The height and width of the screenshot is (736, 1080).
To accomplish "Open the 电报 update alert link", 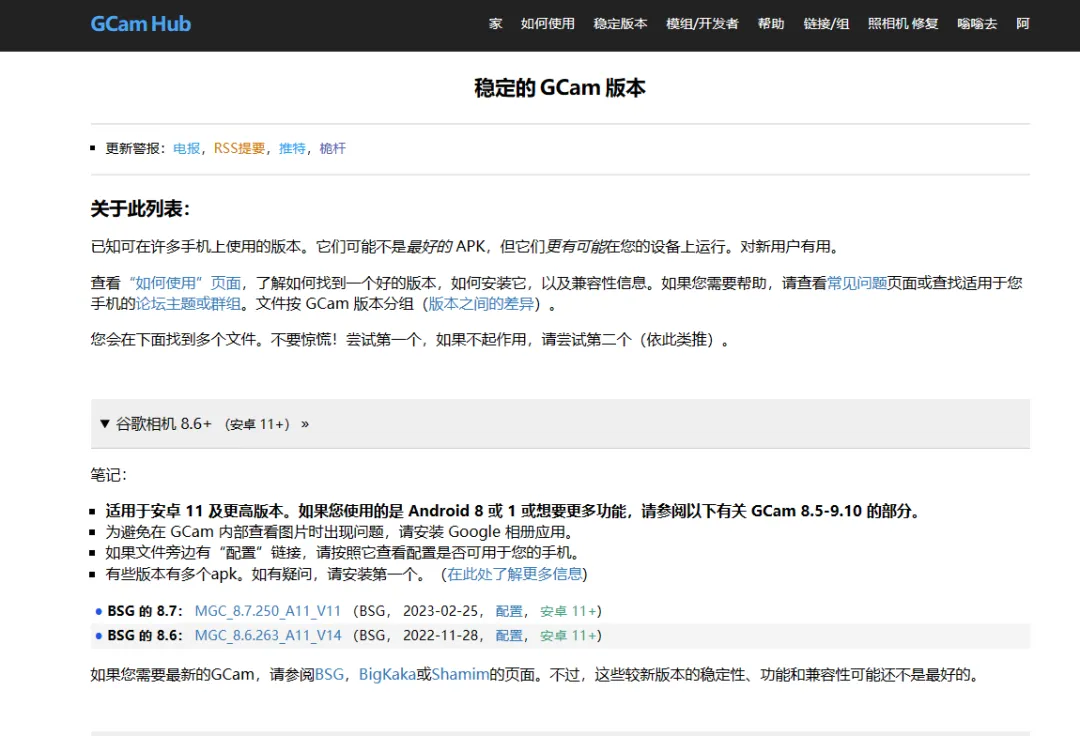I will (x=187, y=149).
